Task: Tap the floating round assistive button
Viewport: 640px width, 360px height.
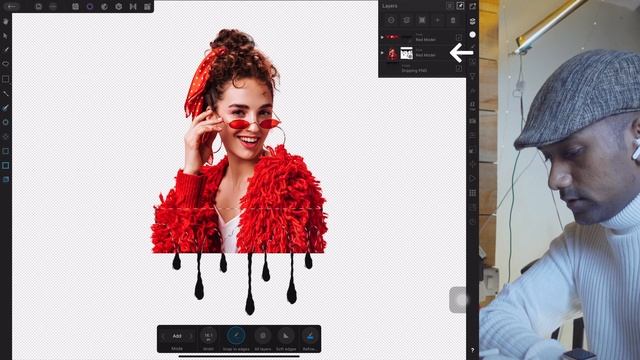Action: click(459, 300)
